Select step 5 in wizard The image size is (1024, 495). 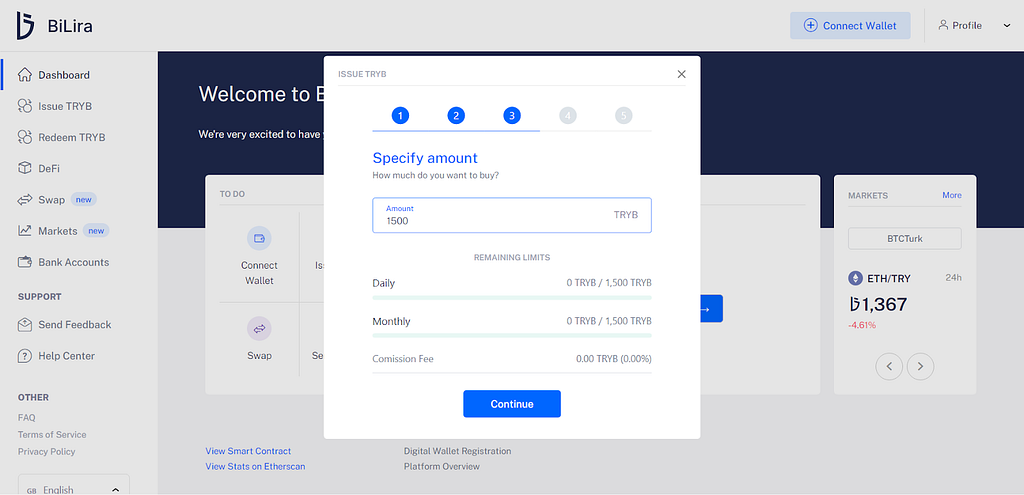624,116
